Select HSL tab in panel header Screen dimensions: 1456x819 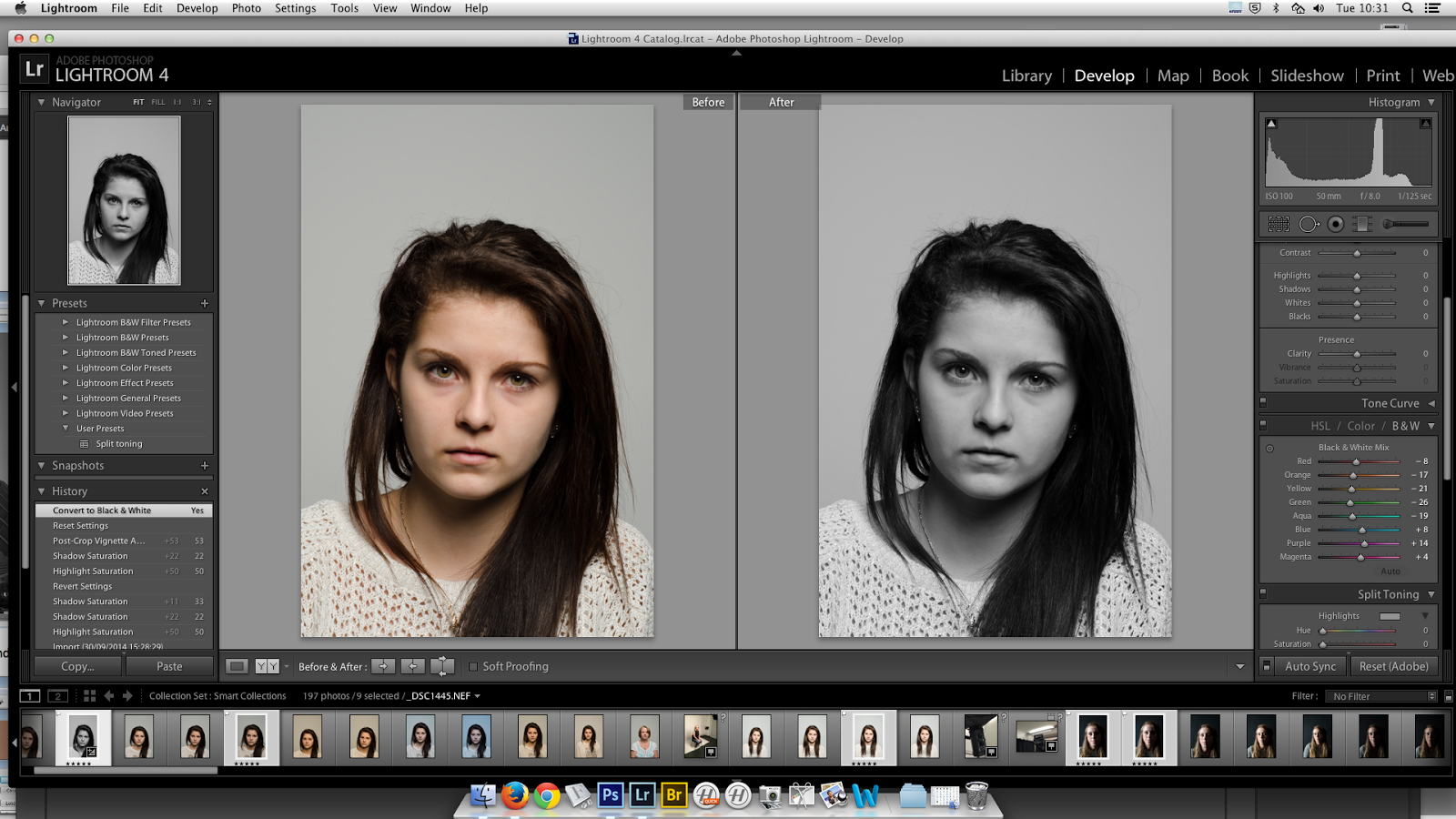tap(1319, 426)
